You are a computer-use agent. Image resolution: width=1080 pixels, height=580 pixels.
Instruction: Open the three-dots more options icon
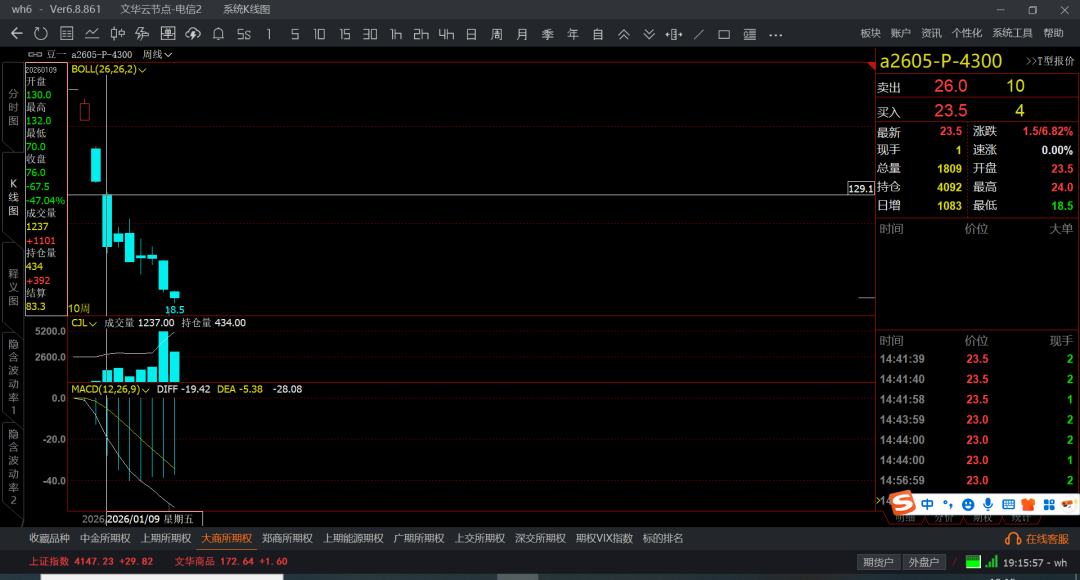tap(776, 34)
